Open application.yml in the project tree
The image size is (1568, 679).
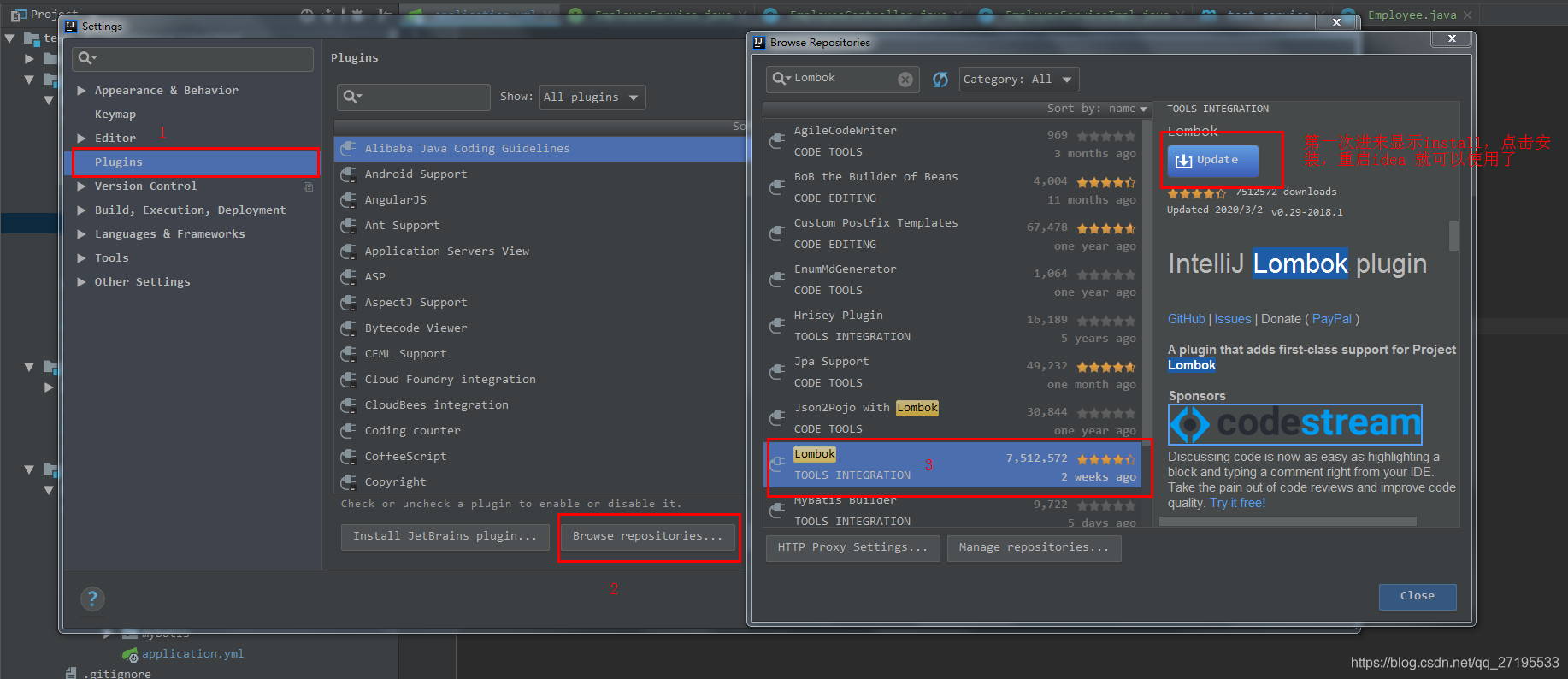coord(192,654)
